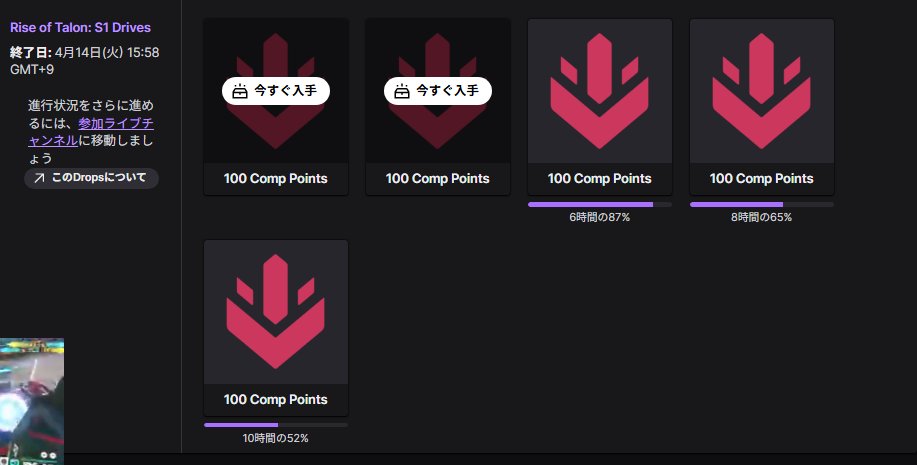917x465 pixels.
Task: Click the progress bar showing 10時間の52%
Action: (x=275, y=425)
